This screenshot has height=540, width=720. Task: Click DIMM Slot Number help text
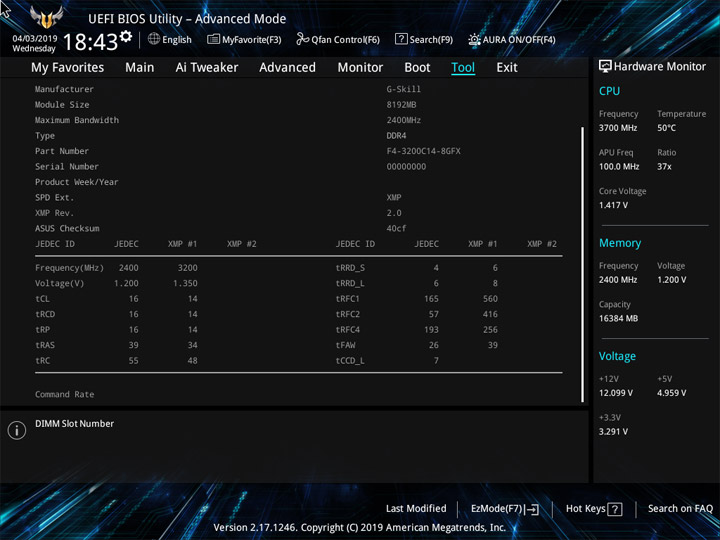(74, 424)
